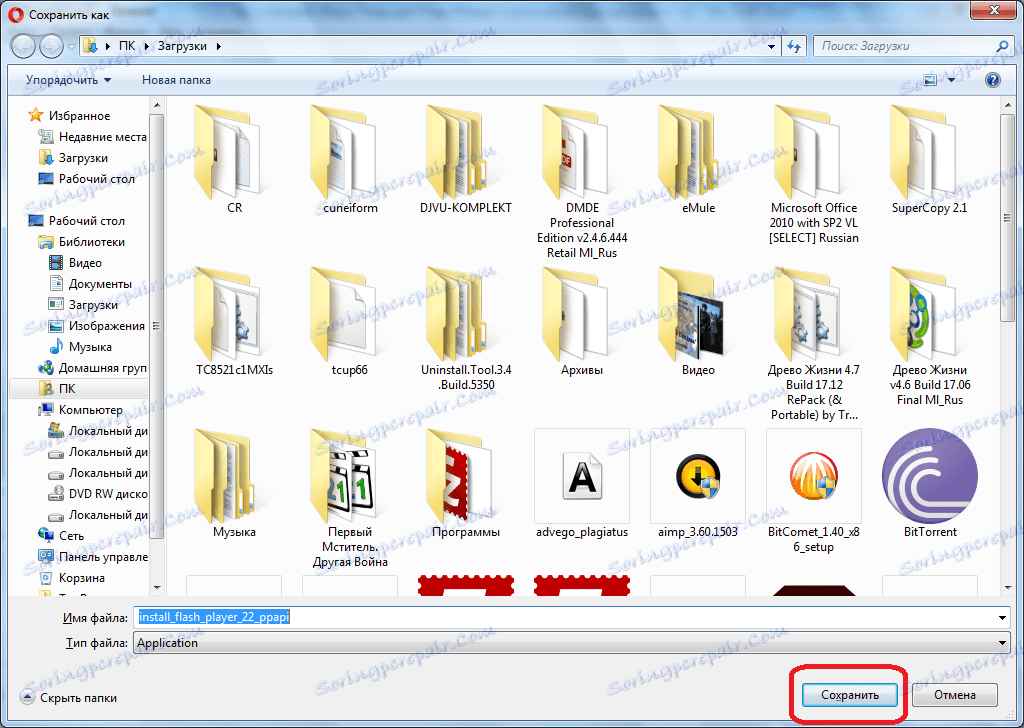The image size is (1024, 728).
Task: Open Древо Жизни 4.7 Build 17.12 folder
Action: pyautogui.click(x=814, y=343)
